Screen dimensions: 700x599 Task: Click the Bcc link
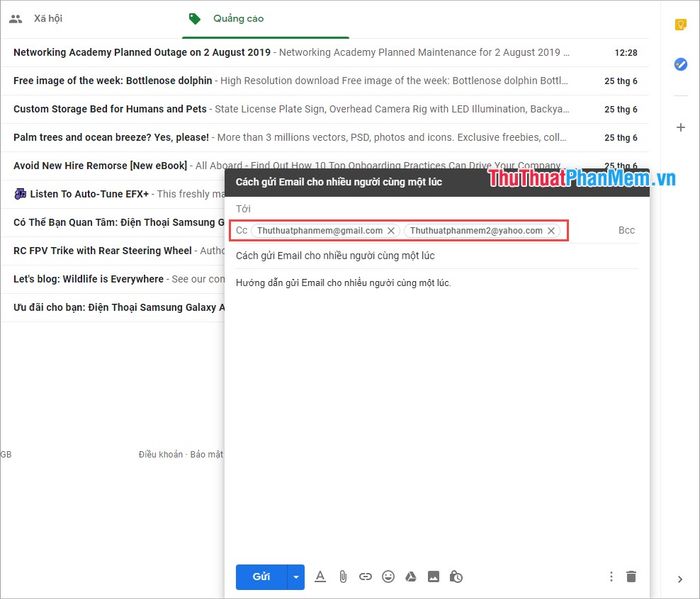click(x=626, y=230)
